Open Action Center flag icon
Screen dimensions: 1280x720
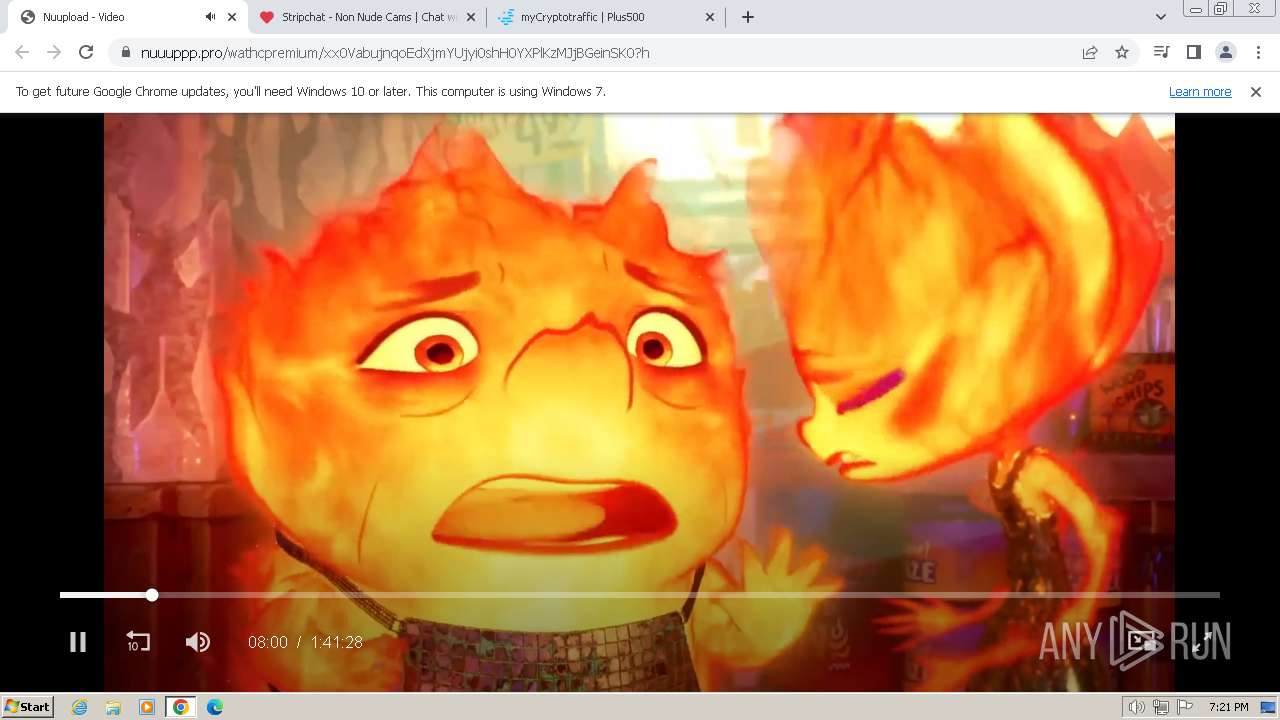click(1183, 707)
